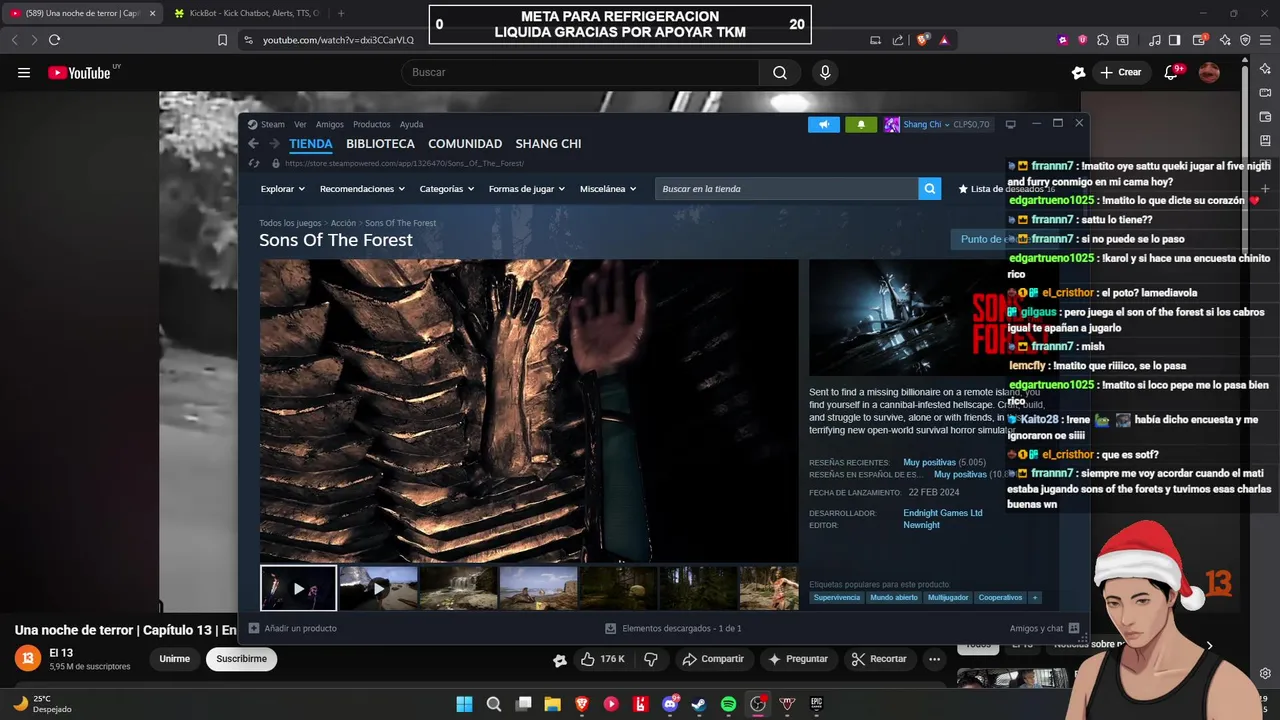Screen dimensions: 1280x720
Task: Click the Suscribirme button
Action: pos(241,659)
